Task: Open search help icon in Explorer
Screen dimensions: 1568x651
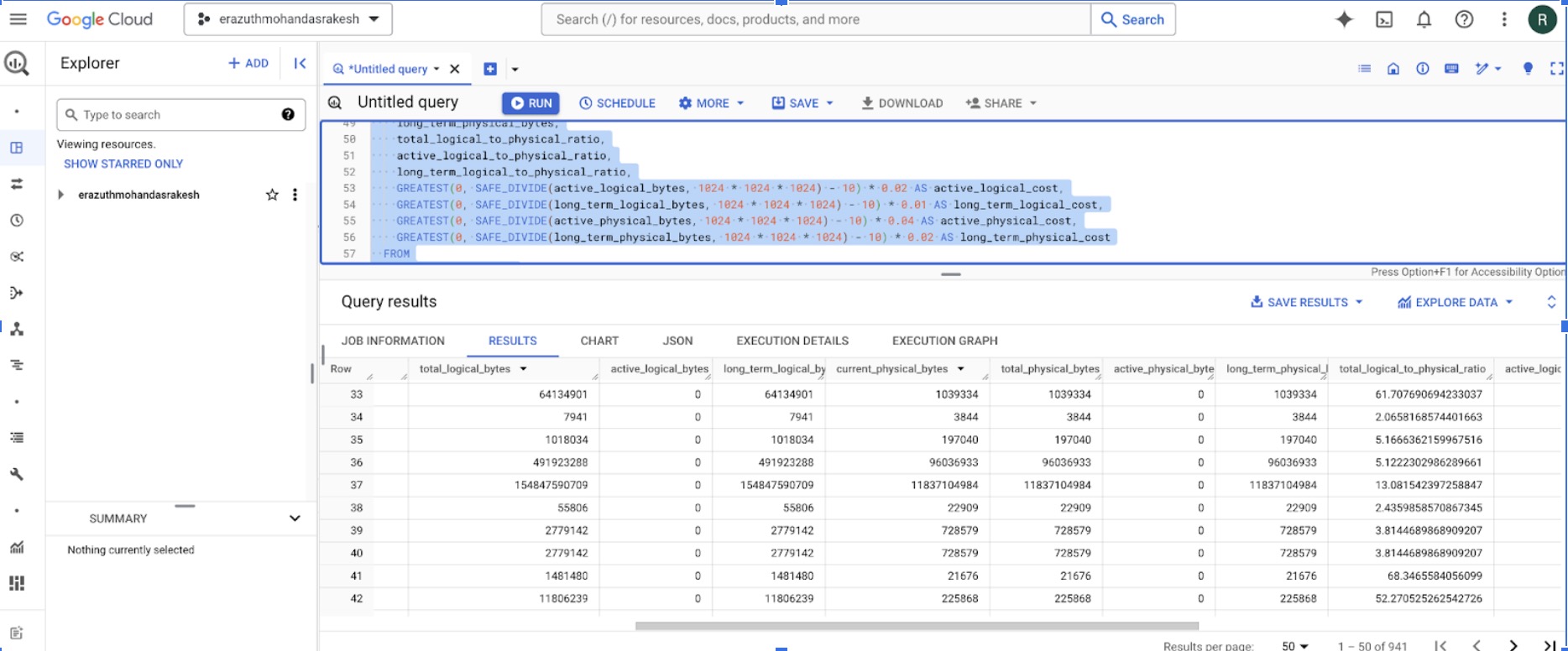Action: pyautogui.click(x=288, y=114)
